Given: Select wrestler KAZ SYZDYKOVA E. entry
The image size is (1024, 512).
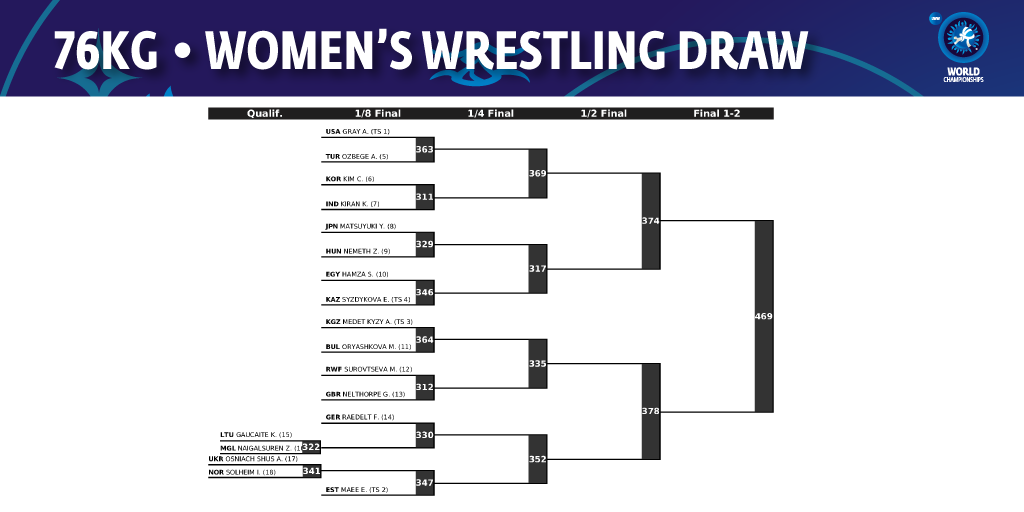Looking at the screenshot, I should pos(368,300).
